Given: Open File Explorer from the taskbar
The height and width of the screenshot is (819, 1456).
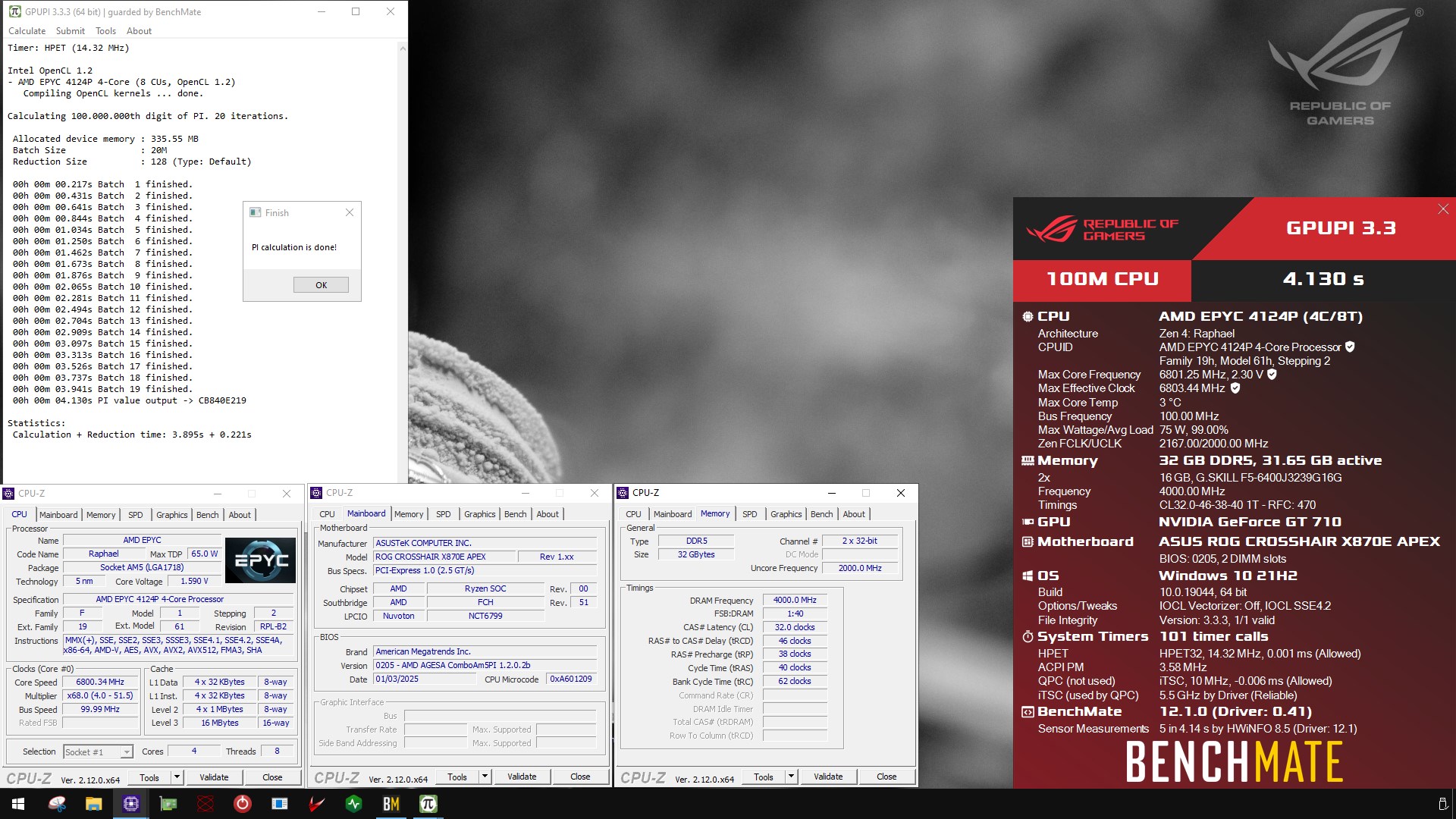Looking at the screenshot, I should pyautogui.click(x=94, y=804).
